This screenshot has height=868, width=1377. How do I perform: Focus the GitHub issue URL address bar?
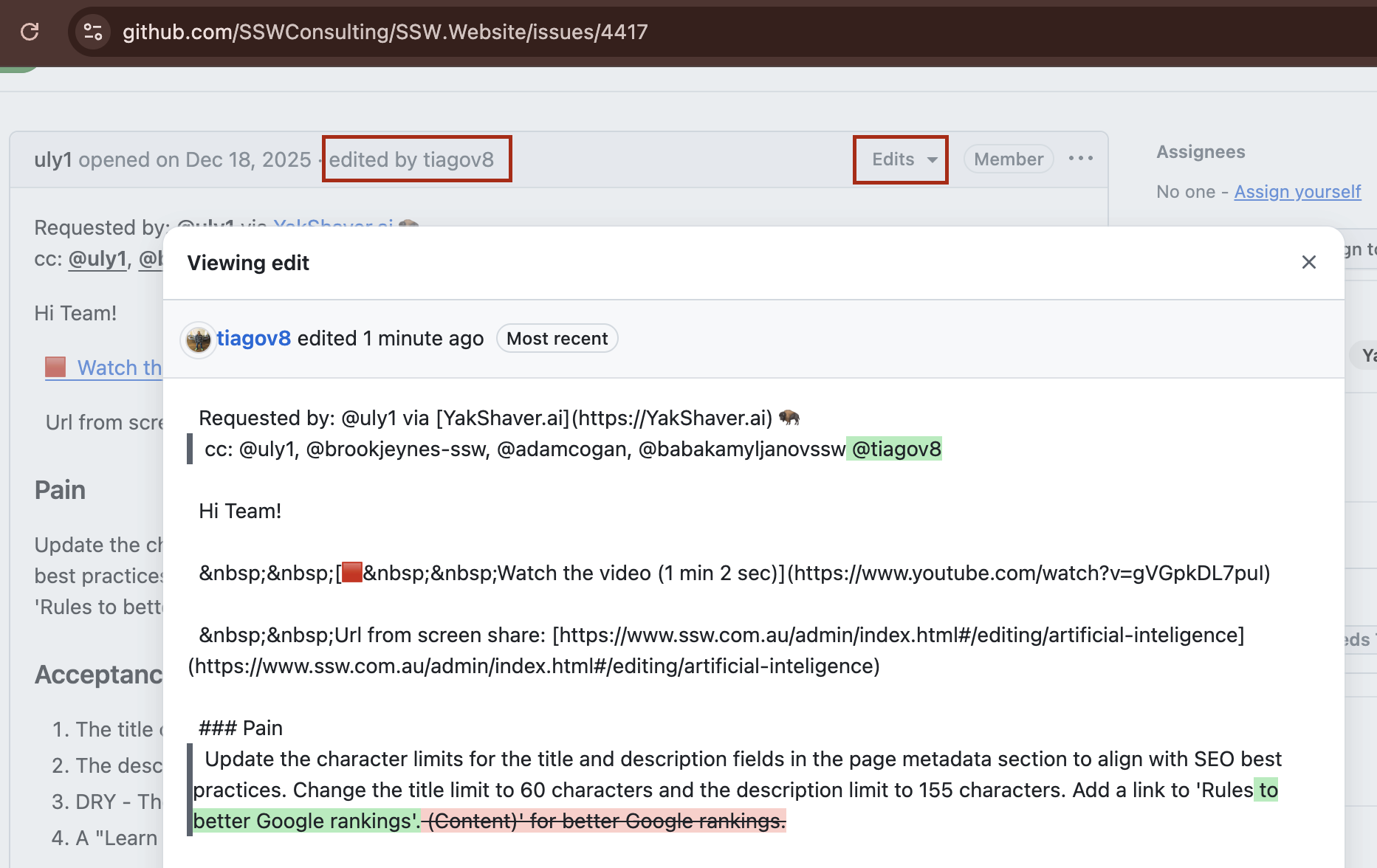pos(384,32)
